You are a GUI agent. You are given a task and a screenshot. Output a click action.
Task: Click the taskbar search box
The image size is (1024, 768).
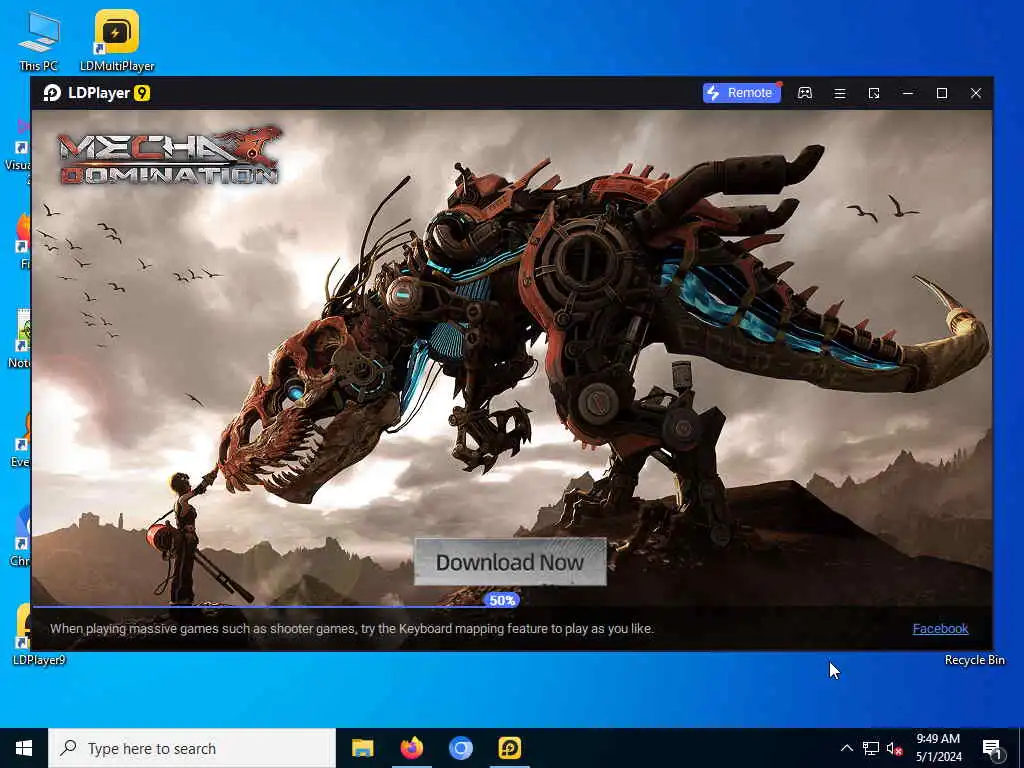(192, 748)
